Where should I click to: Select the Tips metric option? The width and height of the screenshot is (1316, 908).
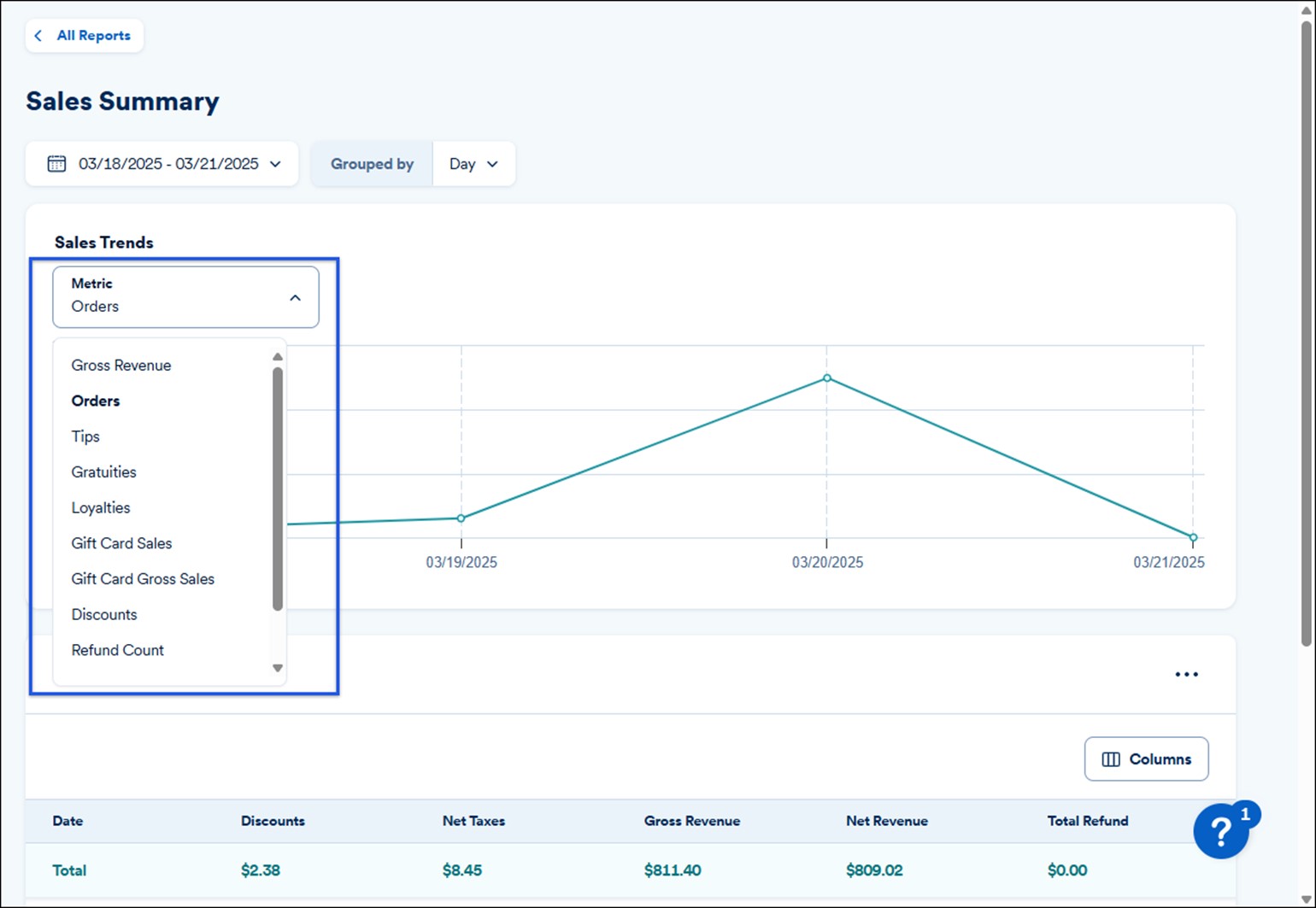(85, 436)
